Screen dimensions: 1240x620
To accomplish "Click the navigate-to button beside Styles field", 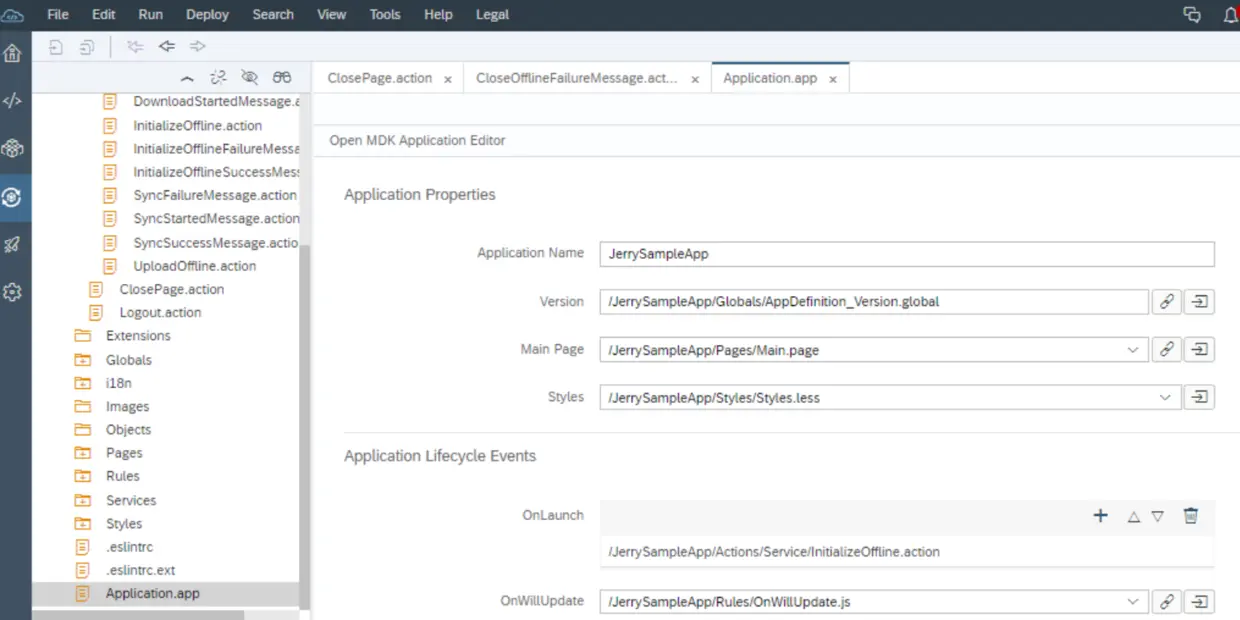I will pos(1199,398).
